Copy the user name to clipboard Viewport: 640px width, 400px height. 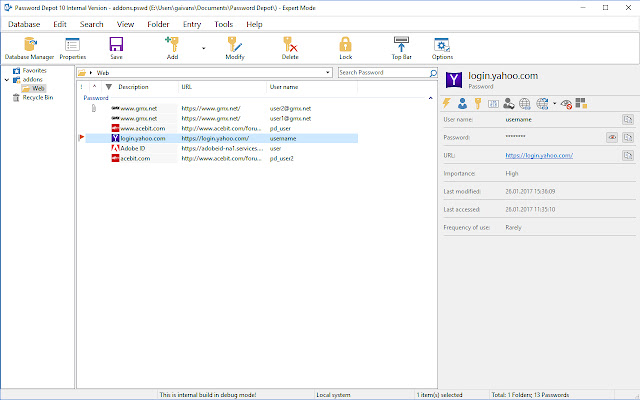tap(628, 120)
